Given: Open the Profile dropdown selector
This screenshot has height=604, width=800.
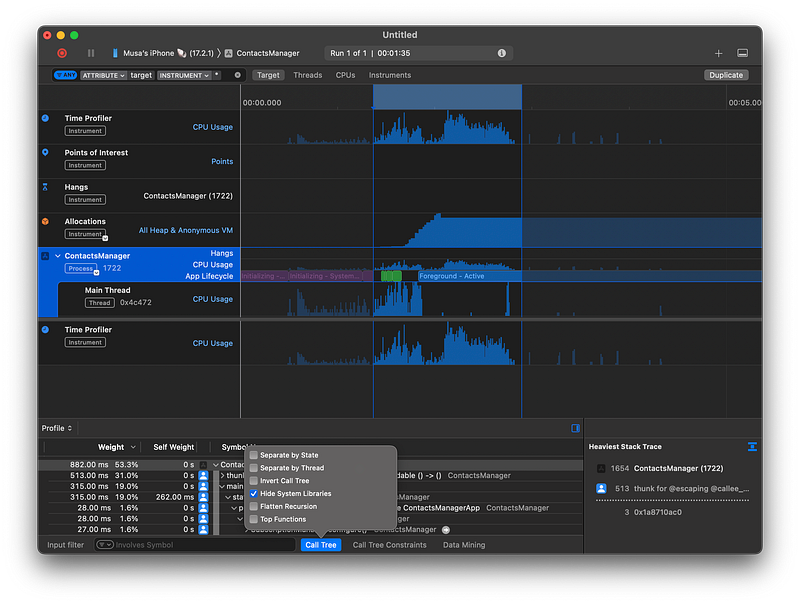Looking at the screenshot, I should pos(56,428).
